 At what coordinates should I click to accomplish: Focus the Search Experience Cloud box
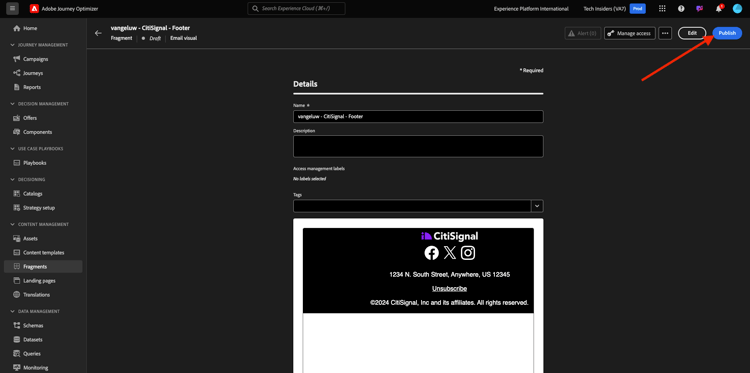click(296, 9)
